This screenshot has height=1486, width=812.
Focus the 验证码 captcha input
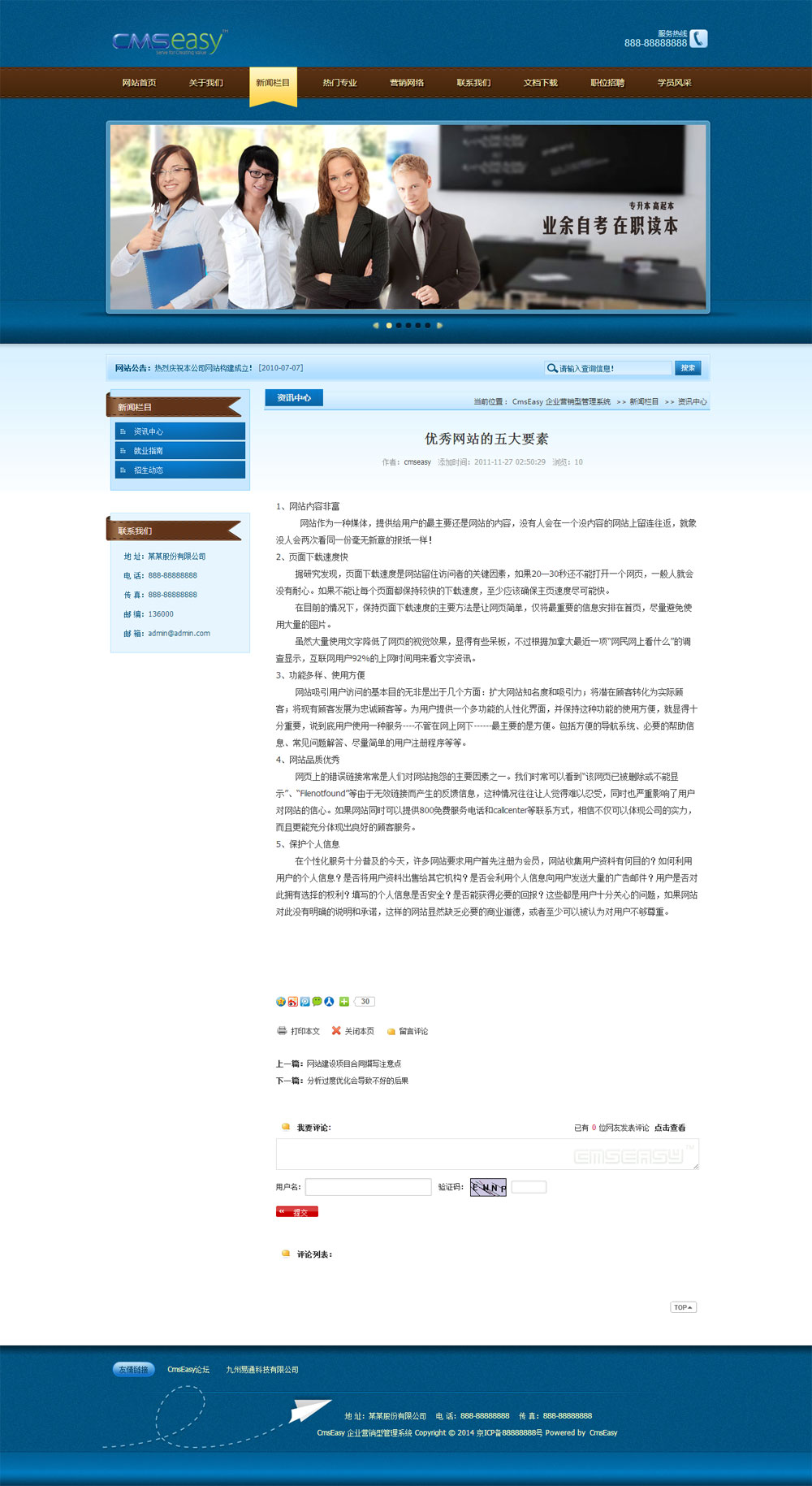[x=529, y=1187]
